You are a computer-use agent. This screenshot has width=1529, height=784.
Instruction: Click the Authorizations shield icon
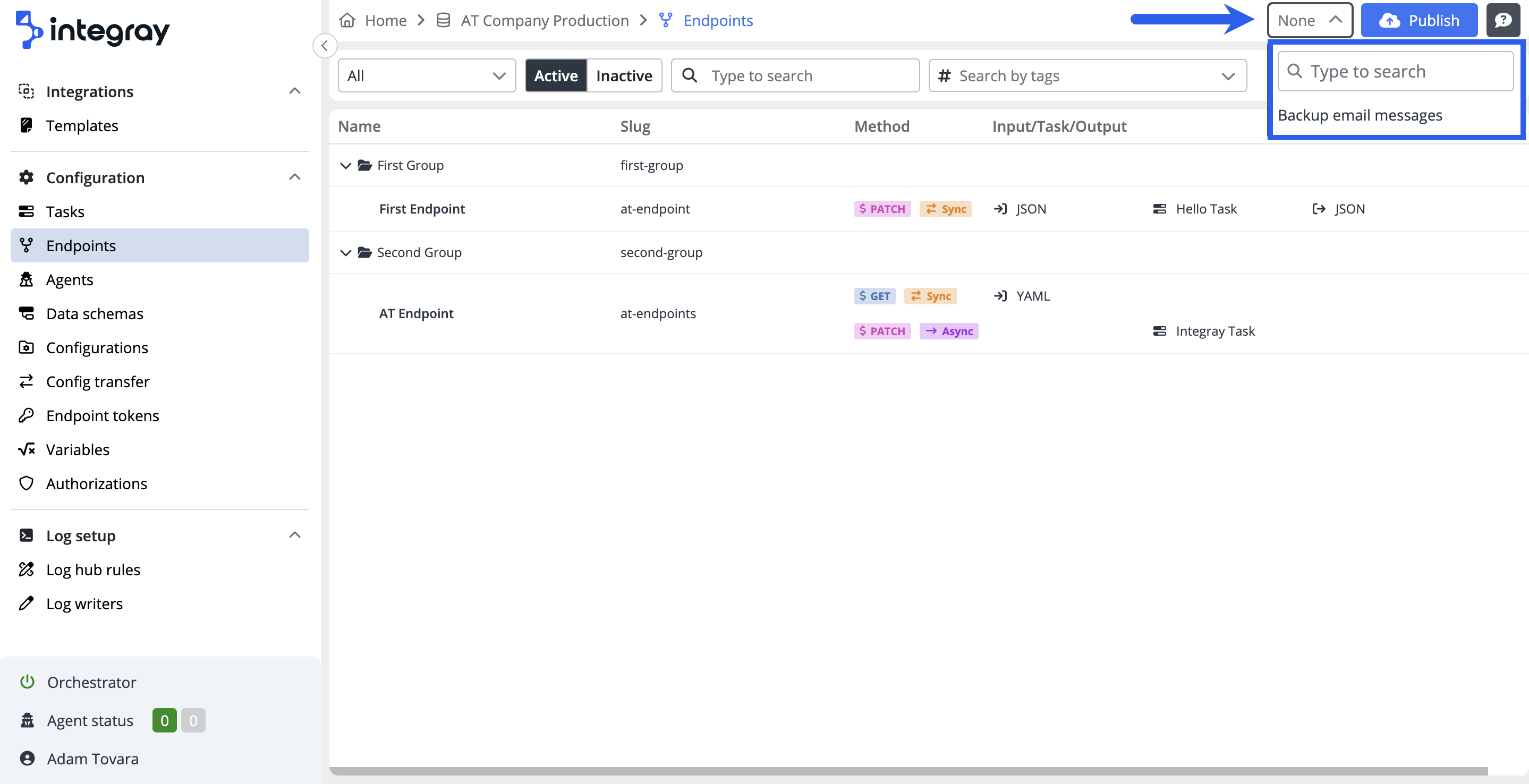26,483
